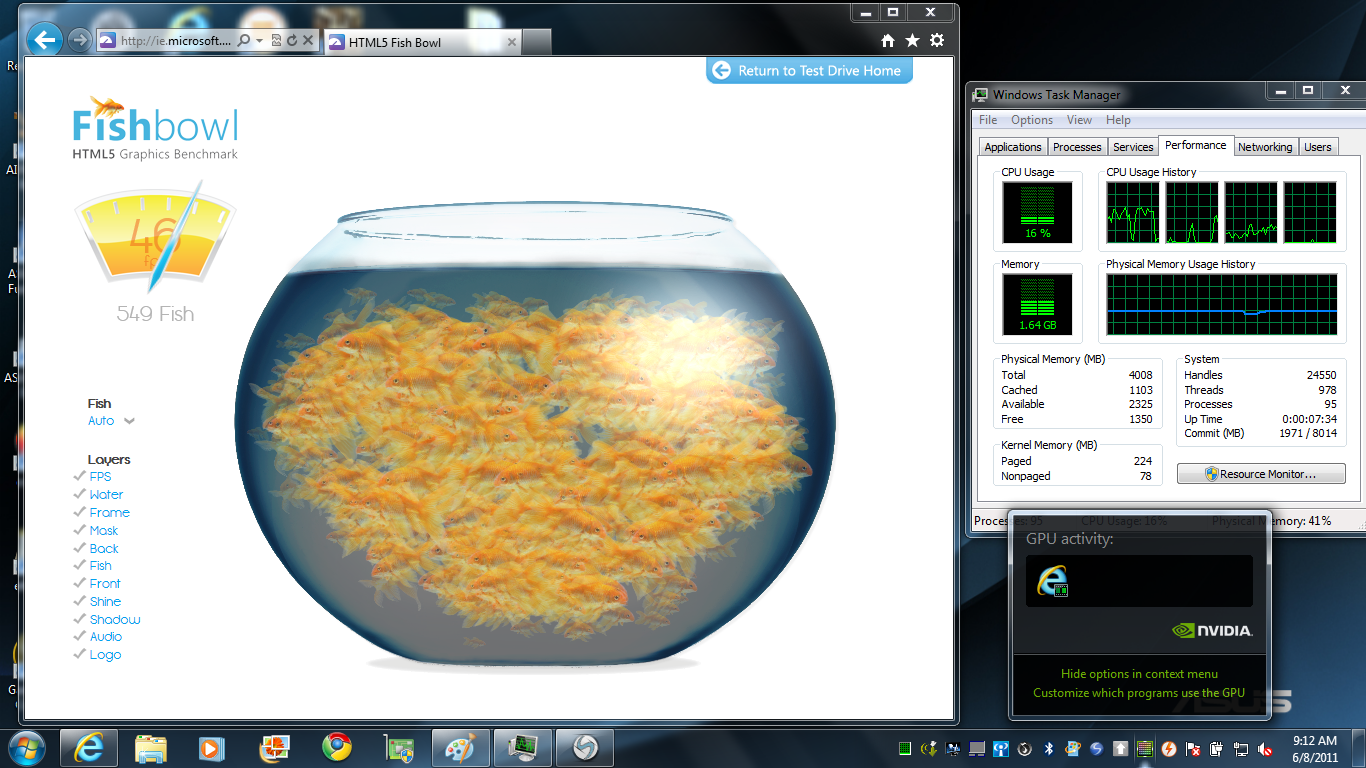Open Resource Monitor
The height and width of the screenshot is (768, 1366).
pos(1261,474)
